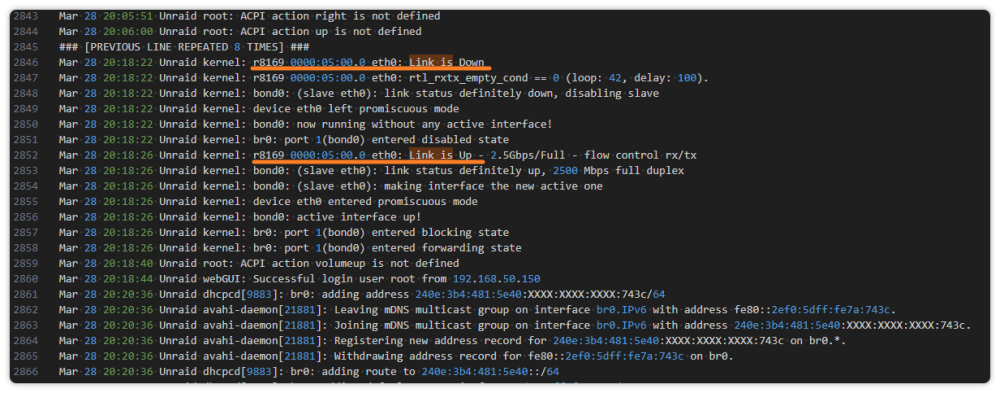
Task: Click 'Registering new address record' avahi line
Action: (452, 341)
